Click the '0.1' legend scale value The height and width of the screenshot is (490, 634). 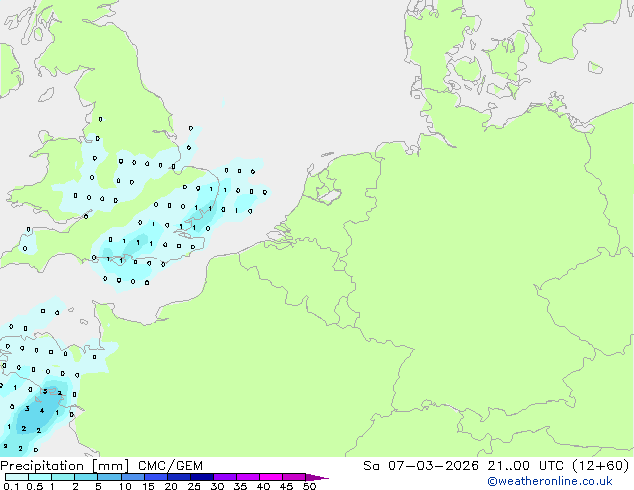(x=11, y=486)
